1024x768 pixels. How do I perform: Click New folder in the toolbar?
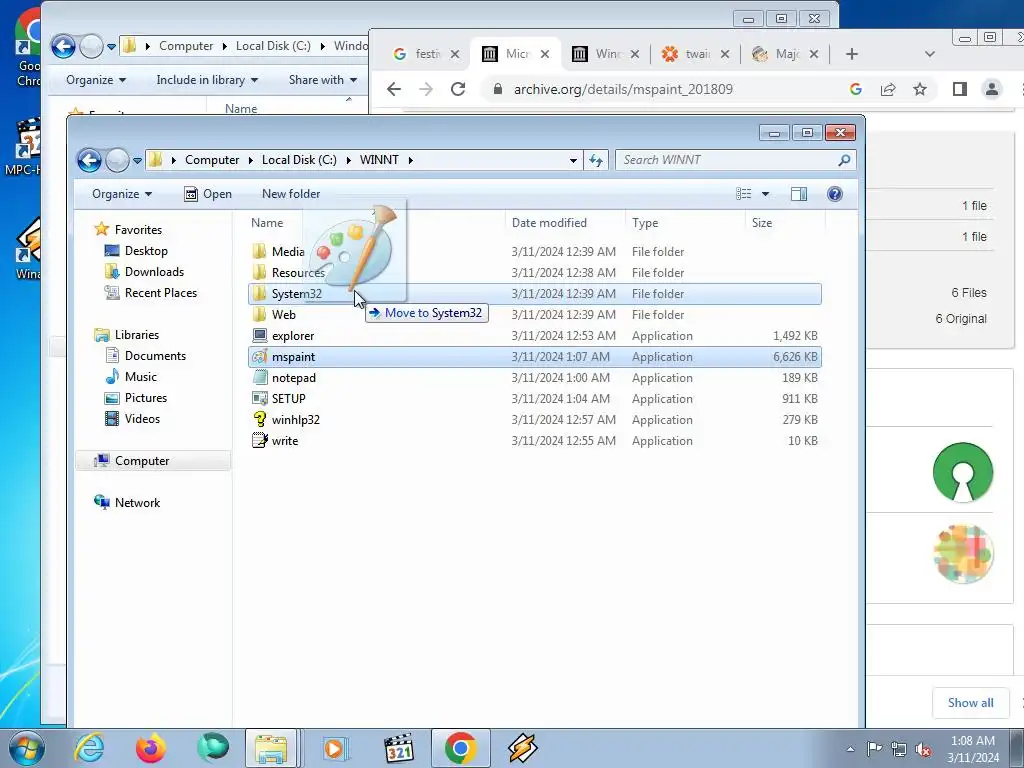291,194
